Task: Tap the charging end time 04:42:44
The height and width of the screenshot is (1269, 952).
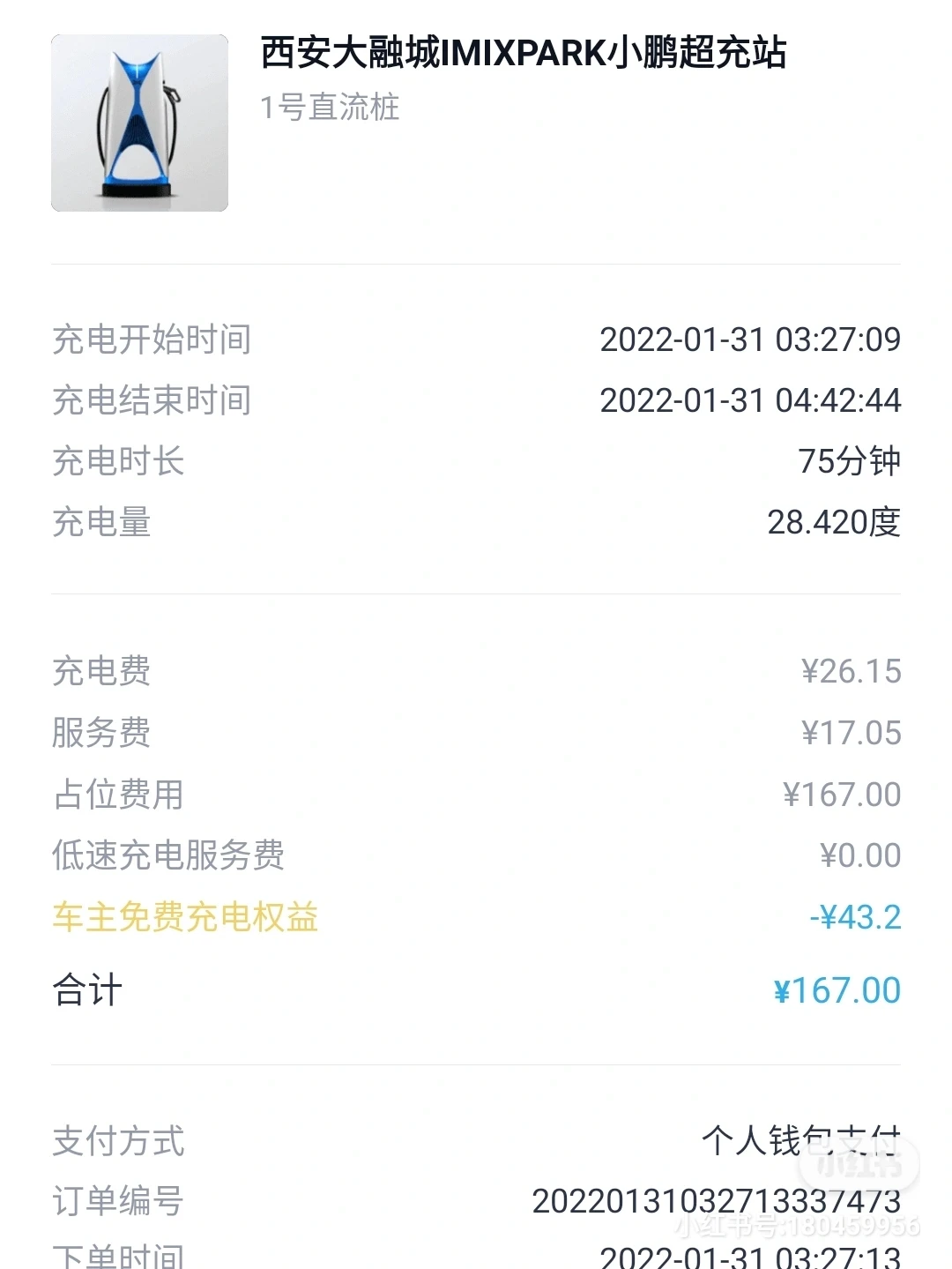Action: [750, 400]
